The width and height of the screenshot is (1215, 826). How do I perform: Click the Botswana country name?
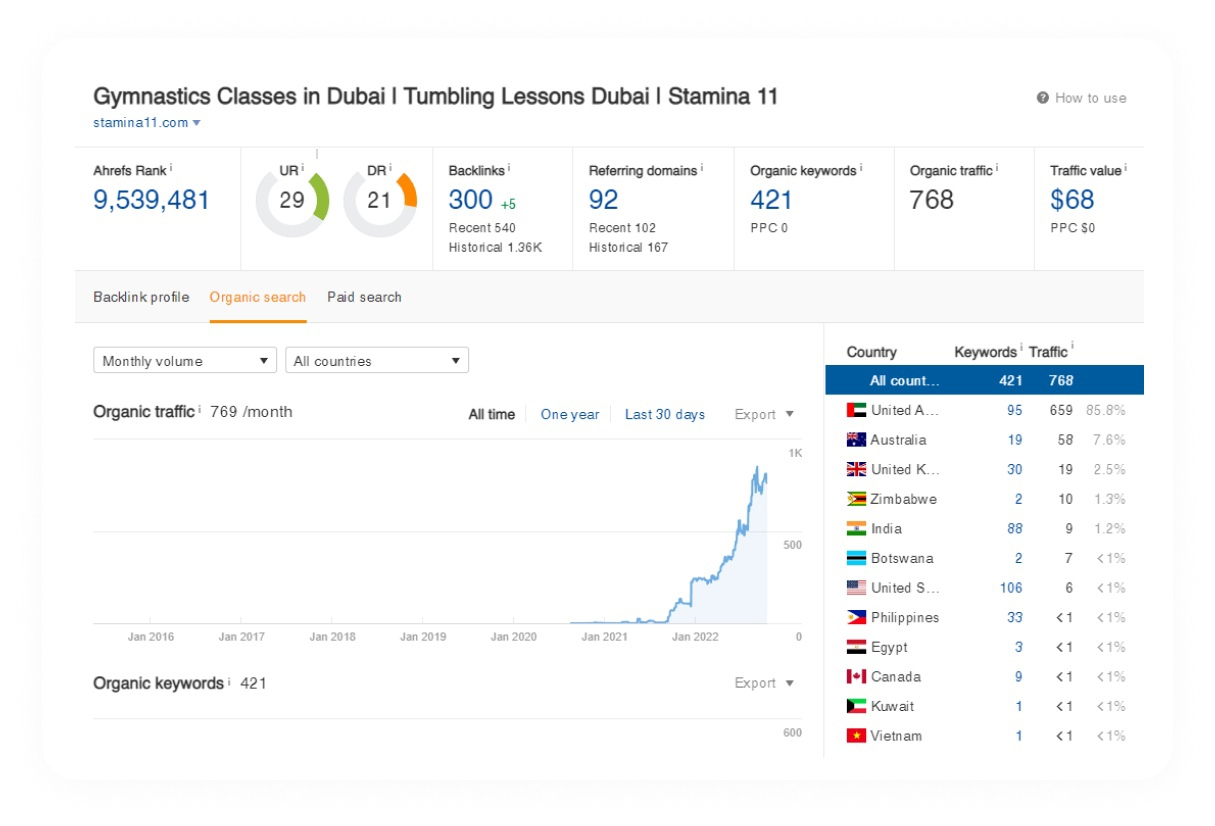902,558
